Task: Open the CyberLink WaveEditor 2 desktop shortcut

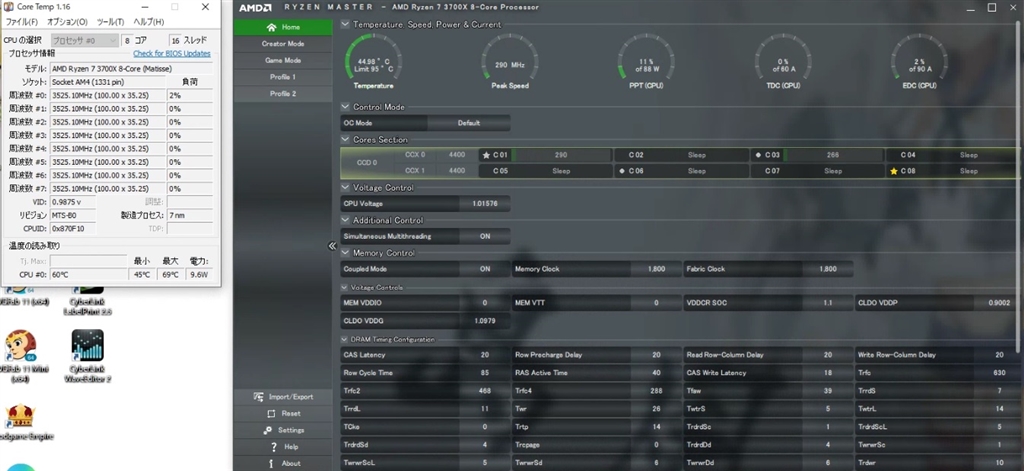Action: [x=87, y=357]
